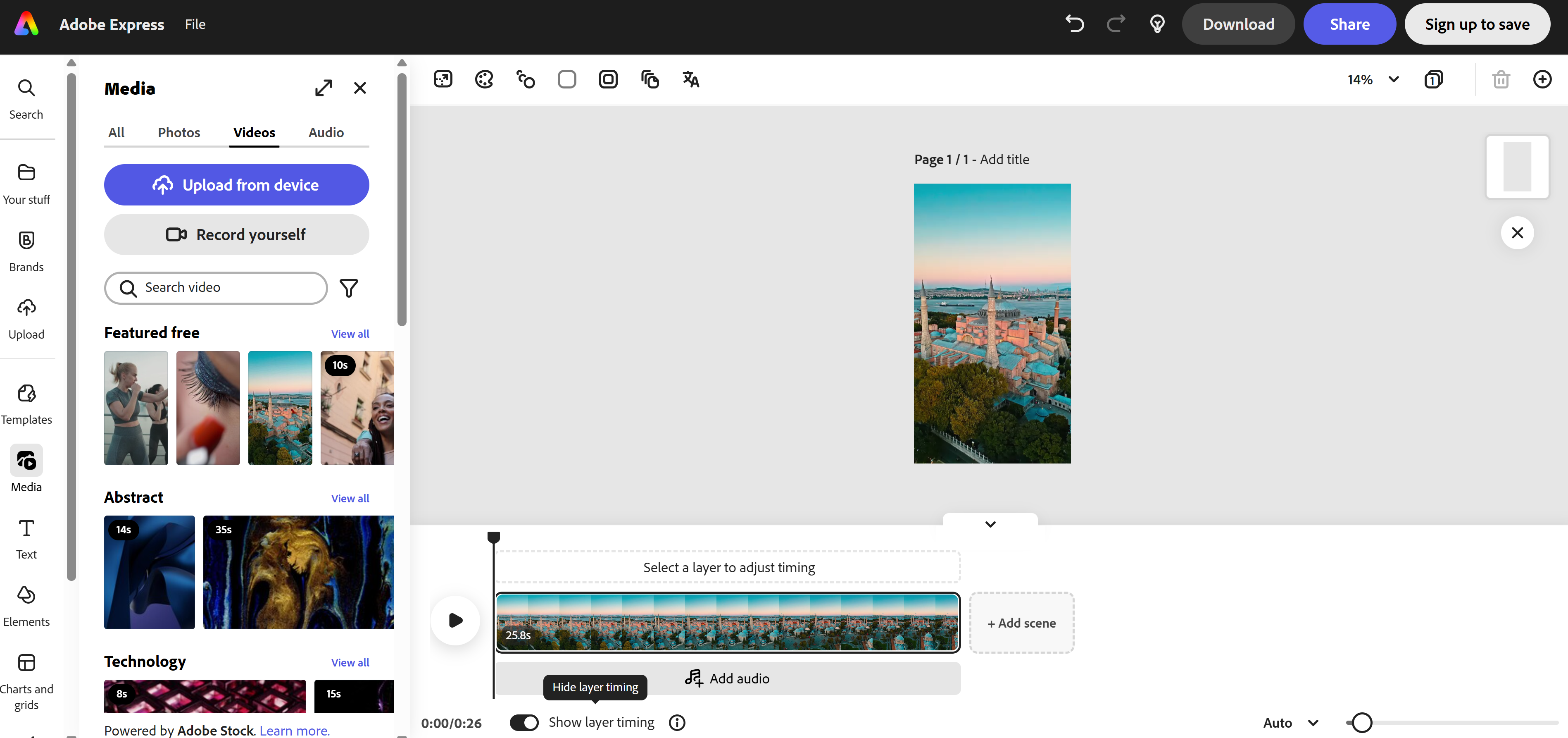Click the Undo arrow icon
The width and height of the screenshot is (1568, 738).
click(1075, 24)
